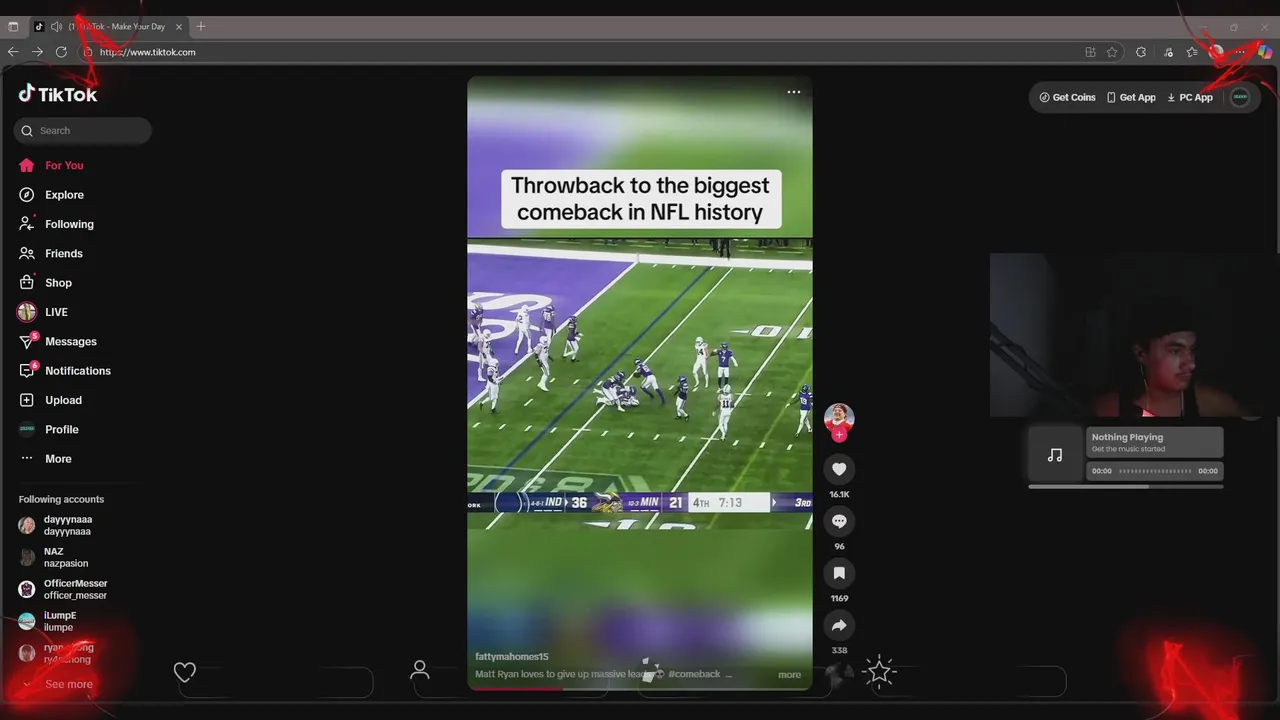Image resolution: width=1280 pixels, height=720 pixels.
Task: Click the TikTok logo
Action: [58, 94]
